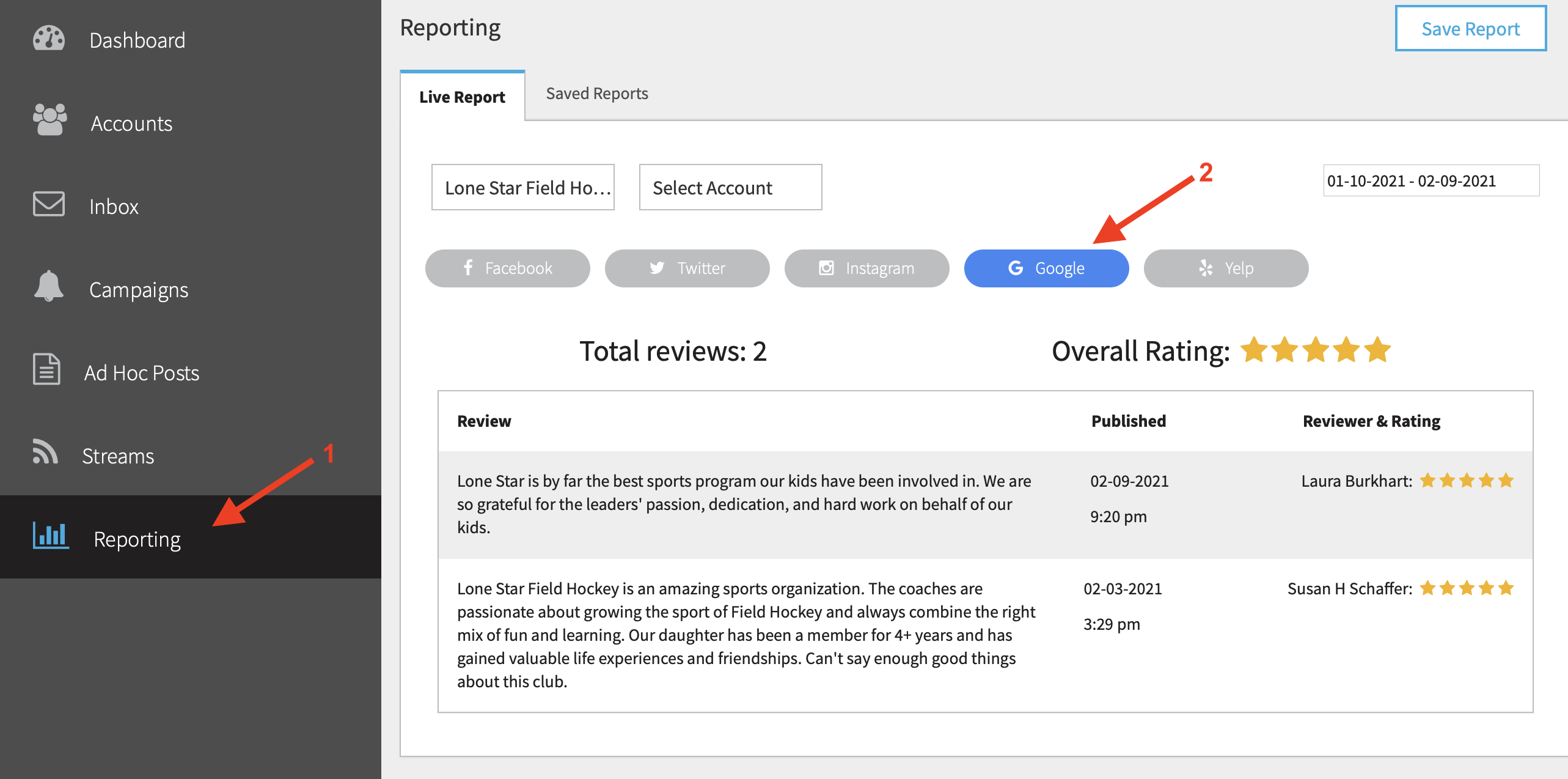Deselect the Google network filter
1568x779 pixels.
pyautogui.click(x=1046, y=268)
